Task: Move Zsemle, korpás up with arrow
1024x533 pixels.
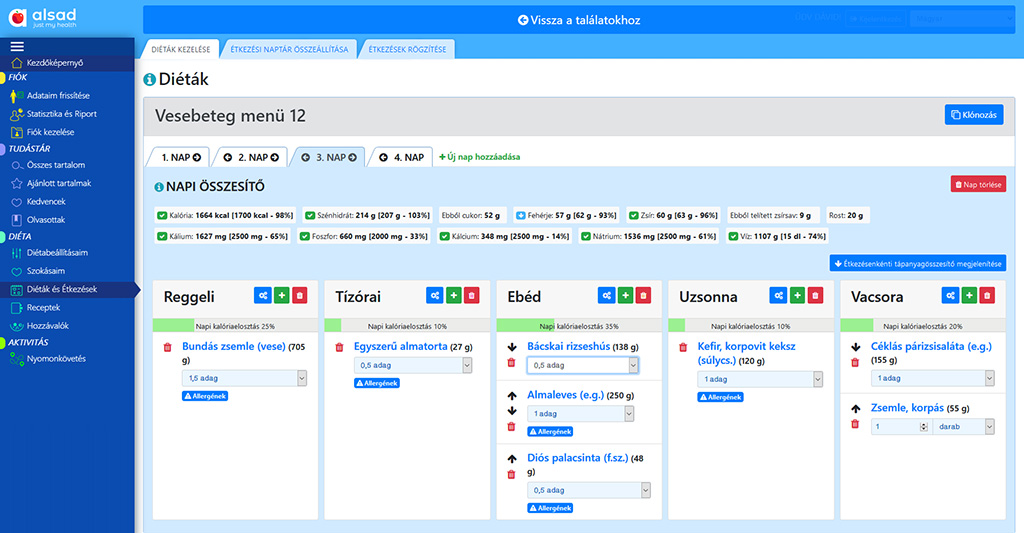Action: [x=856, y=409]
